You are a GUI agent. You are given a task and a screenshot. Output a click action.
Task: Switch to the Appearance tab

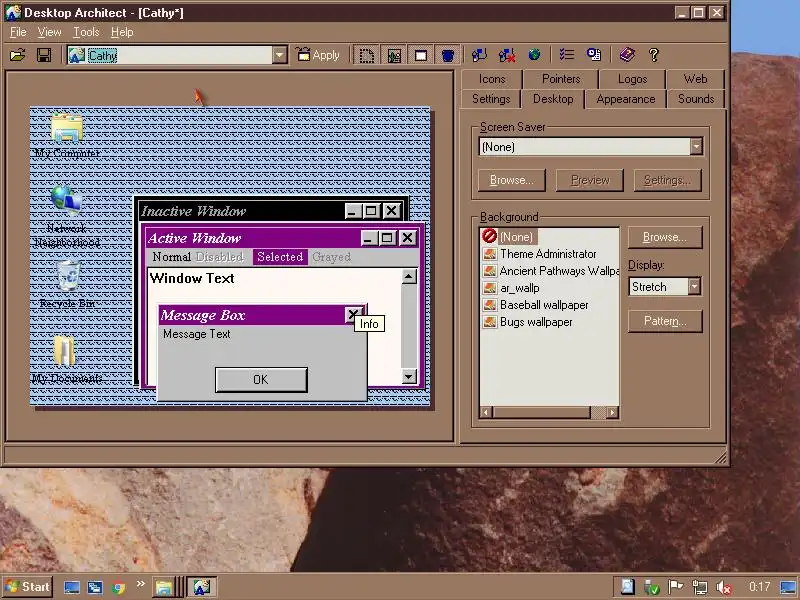(x=626, y=99)
